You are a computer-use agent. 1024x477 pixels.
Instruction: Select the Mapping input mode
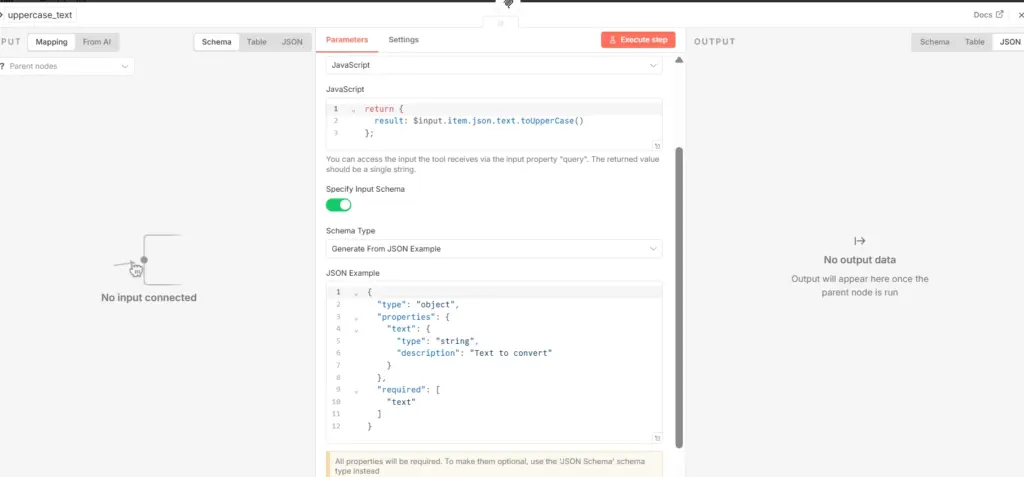coord(52,42)
